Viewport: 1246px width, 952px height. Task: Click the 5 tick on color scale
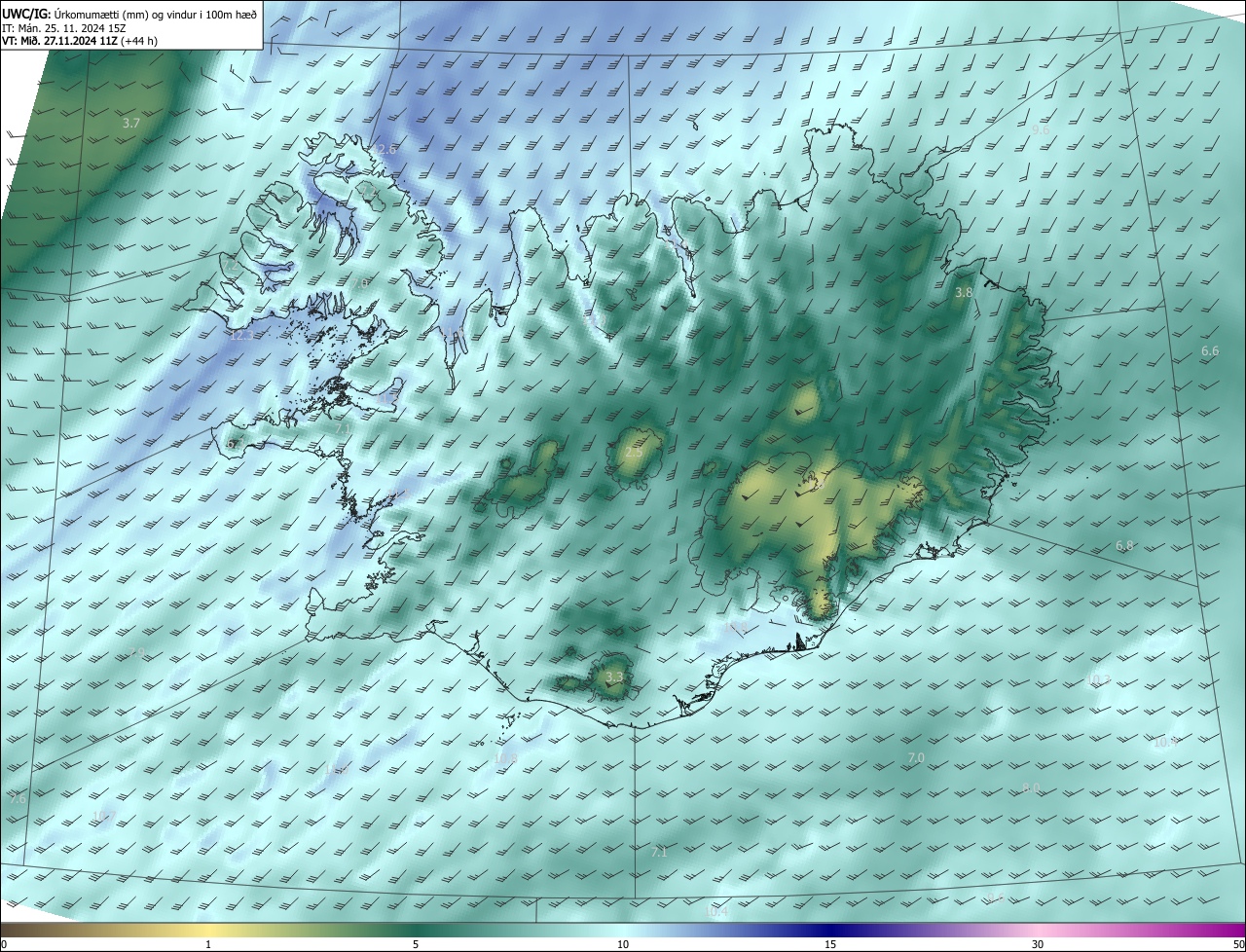click(x=416, y=944)
